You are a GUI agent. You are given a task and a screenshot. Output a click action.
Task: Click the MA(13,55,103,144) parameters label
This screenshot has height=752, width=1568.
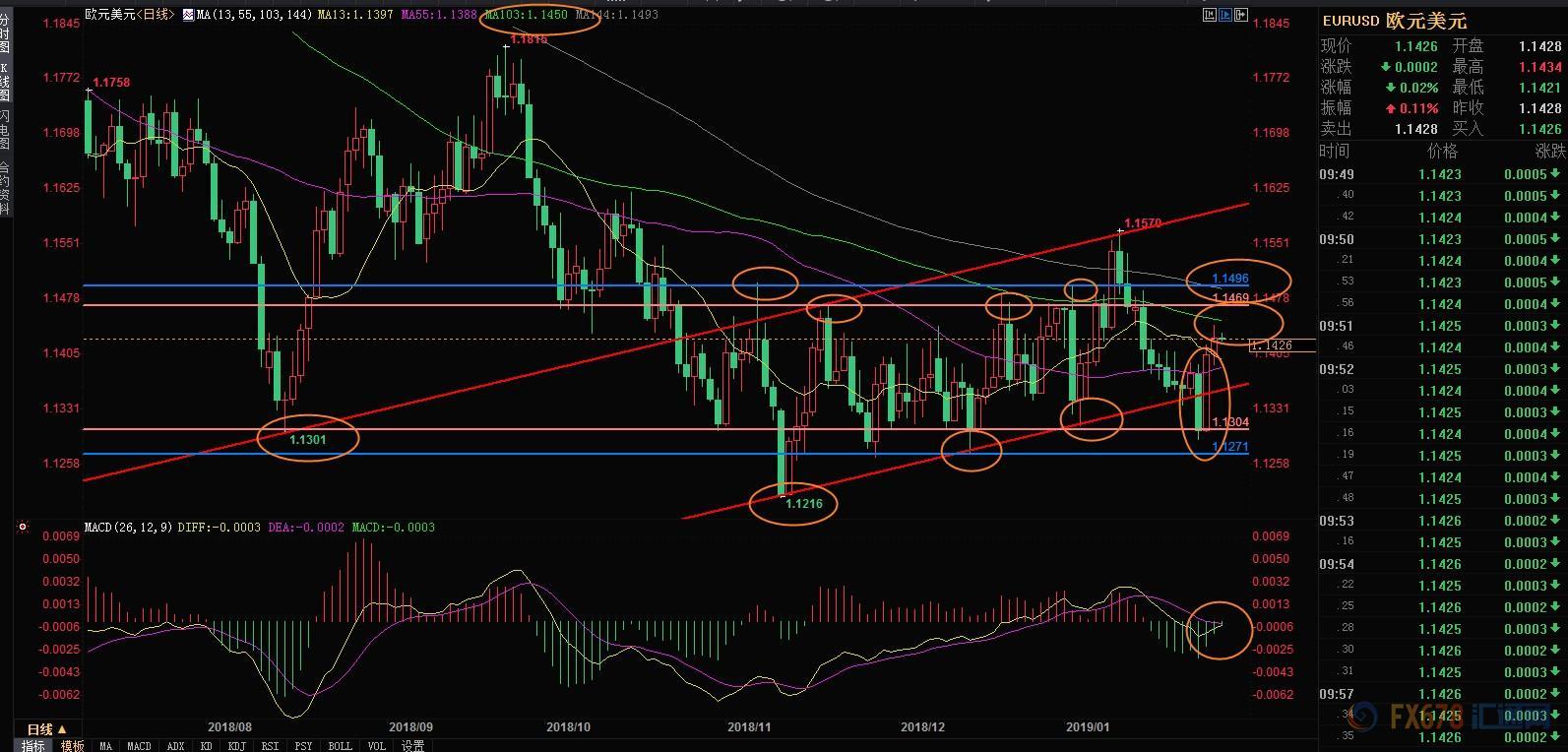tap(254, 15)
